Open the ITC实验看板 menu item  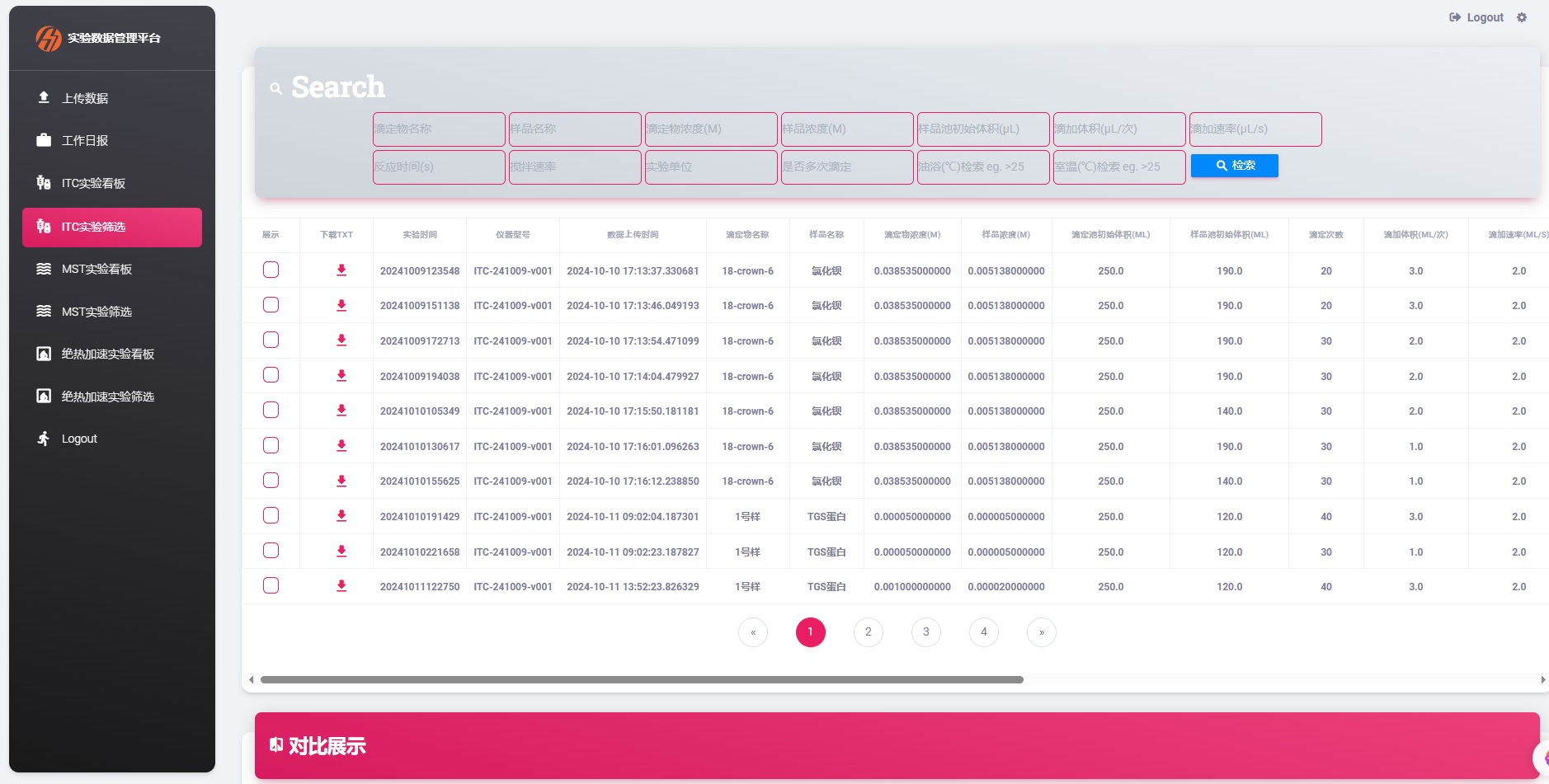point(93,183)
